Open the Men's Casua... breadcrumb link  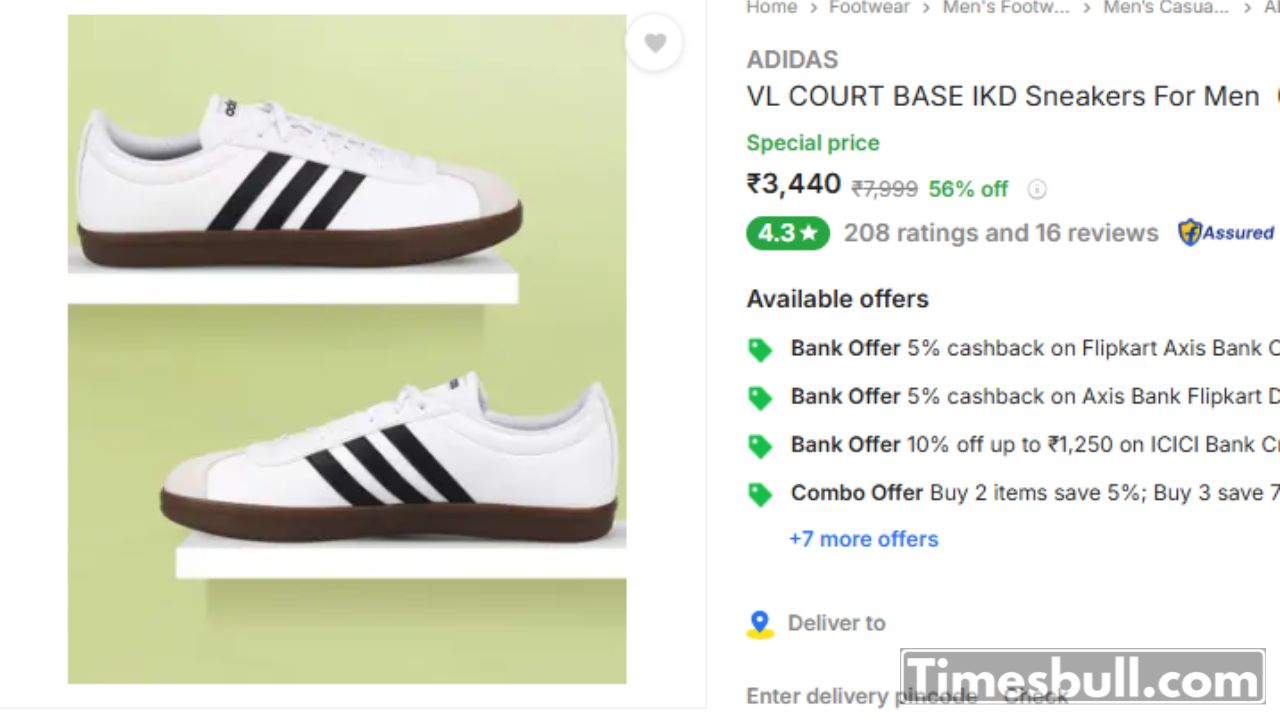[x=1165, y=8]
